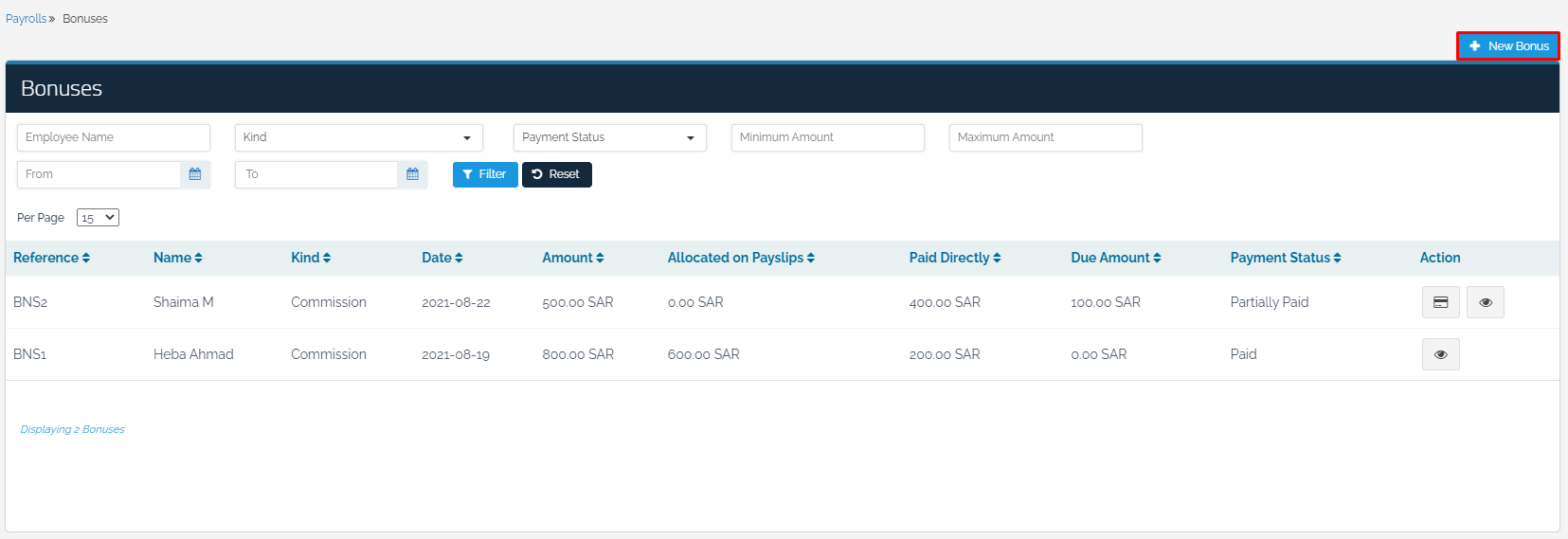Click the New Bonus button
1568x539 pixels.
(x=1507, y=45)
